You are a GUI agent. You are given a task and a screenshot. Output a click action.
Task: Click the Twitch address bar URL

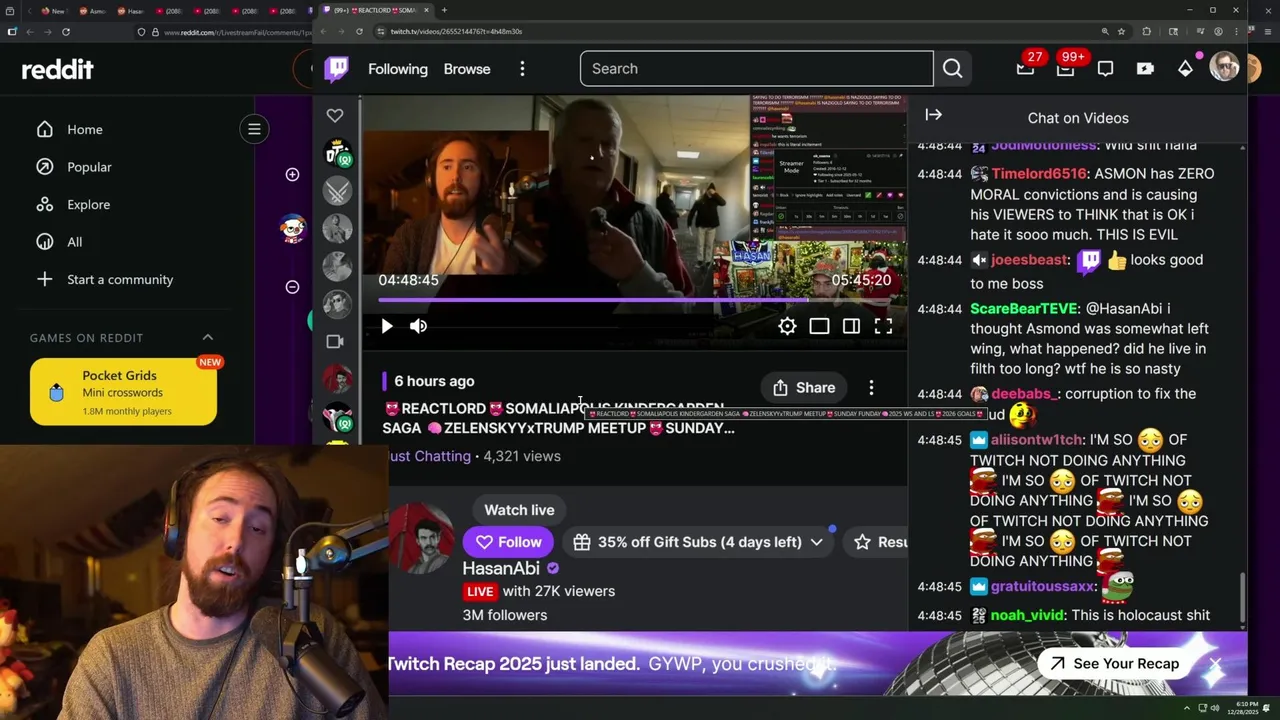click(456, 31)
